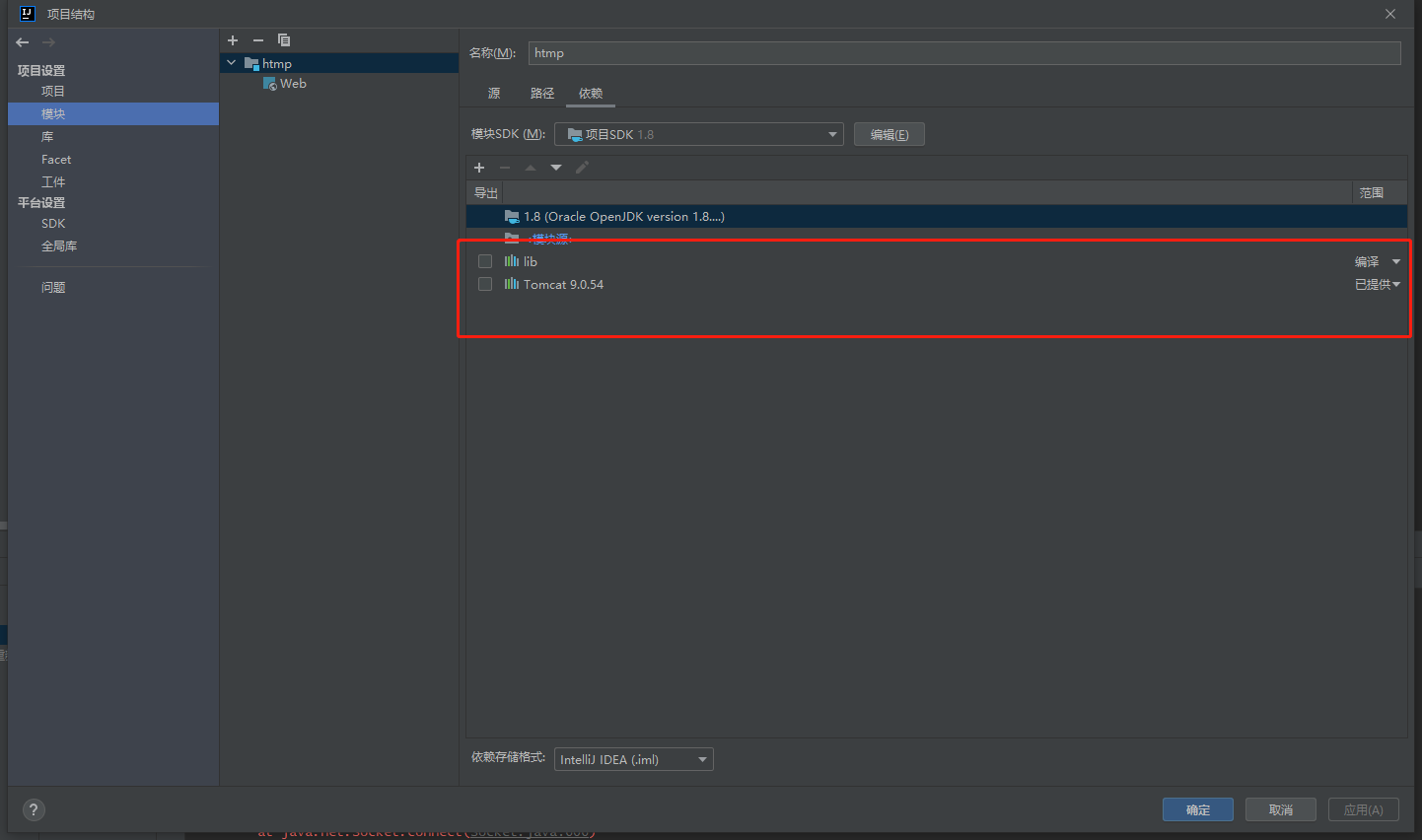Click the 确定 button

1198,809
